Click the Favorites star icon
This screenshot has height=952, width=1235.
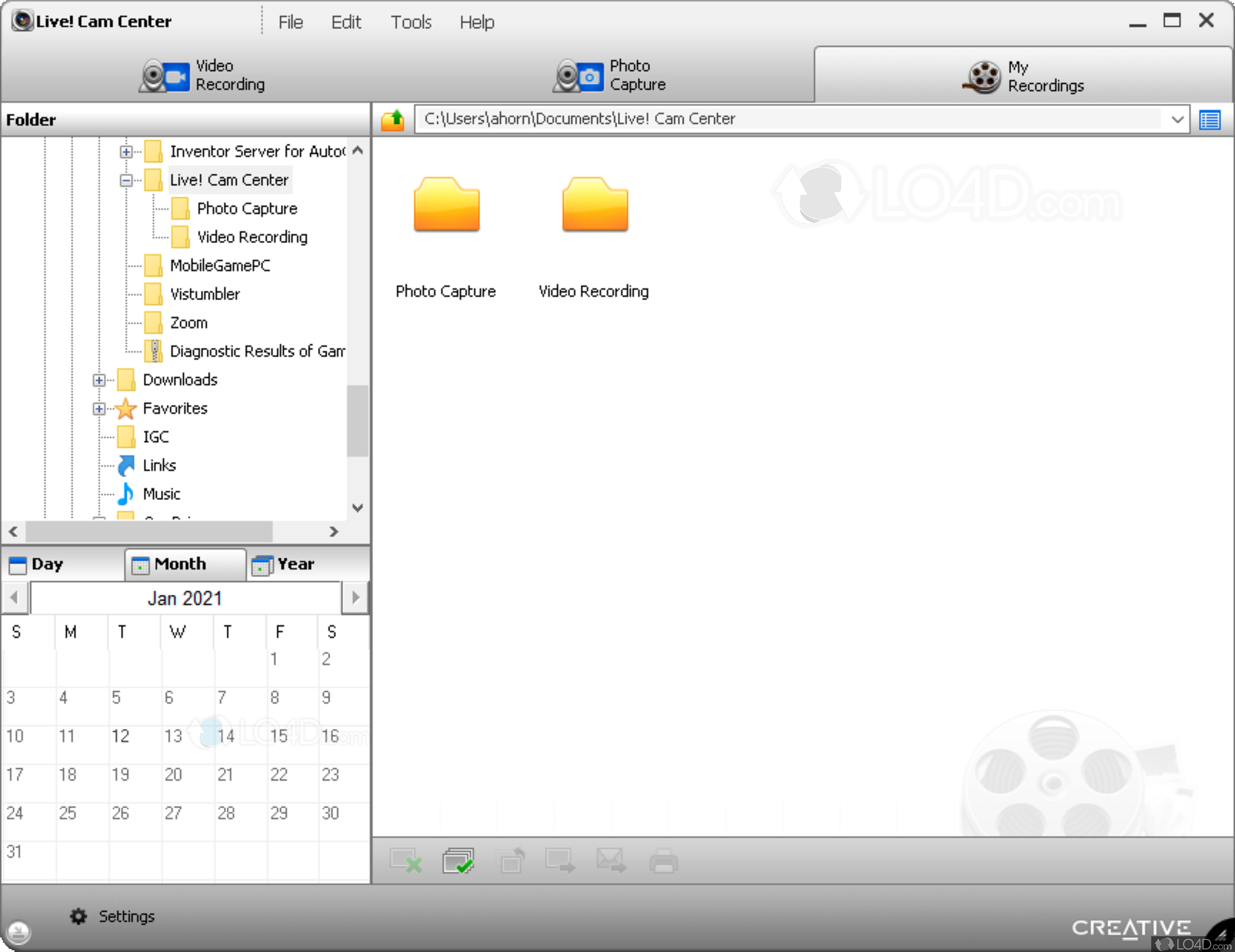(126, 409)
